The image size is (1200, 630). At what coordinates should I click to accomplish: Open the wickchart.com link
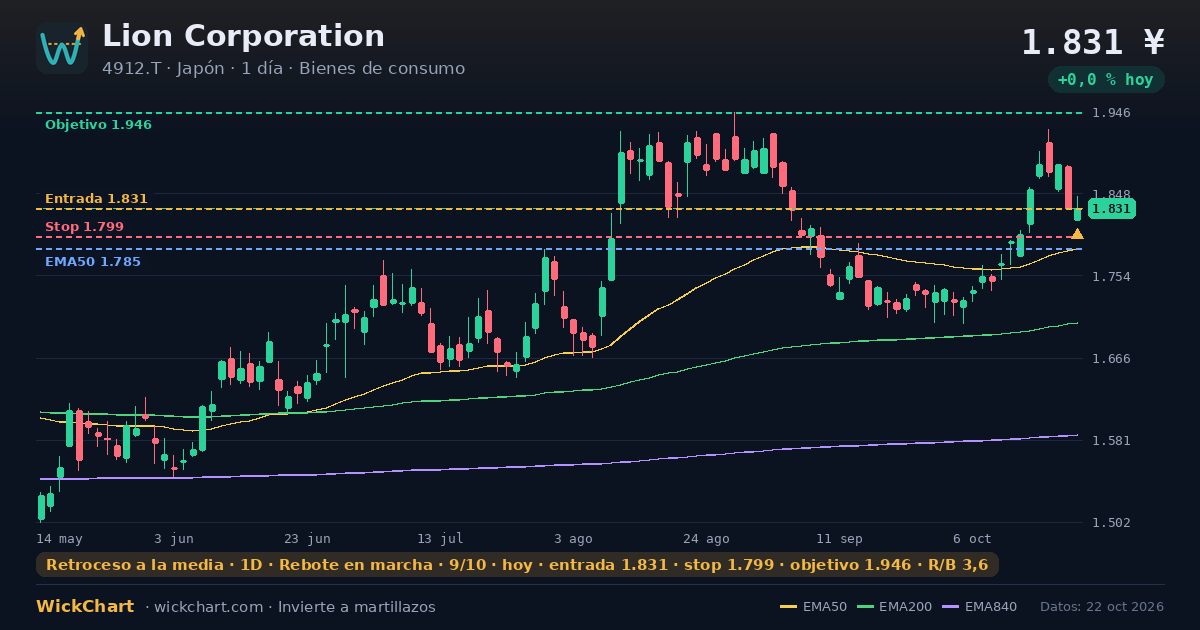click(x=208, y=607)
